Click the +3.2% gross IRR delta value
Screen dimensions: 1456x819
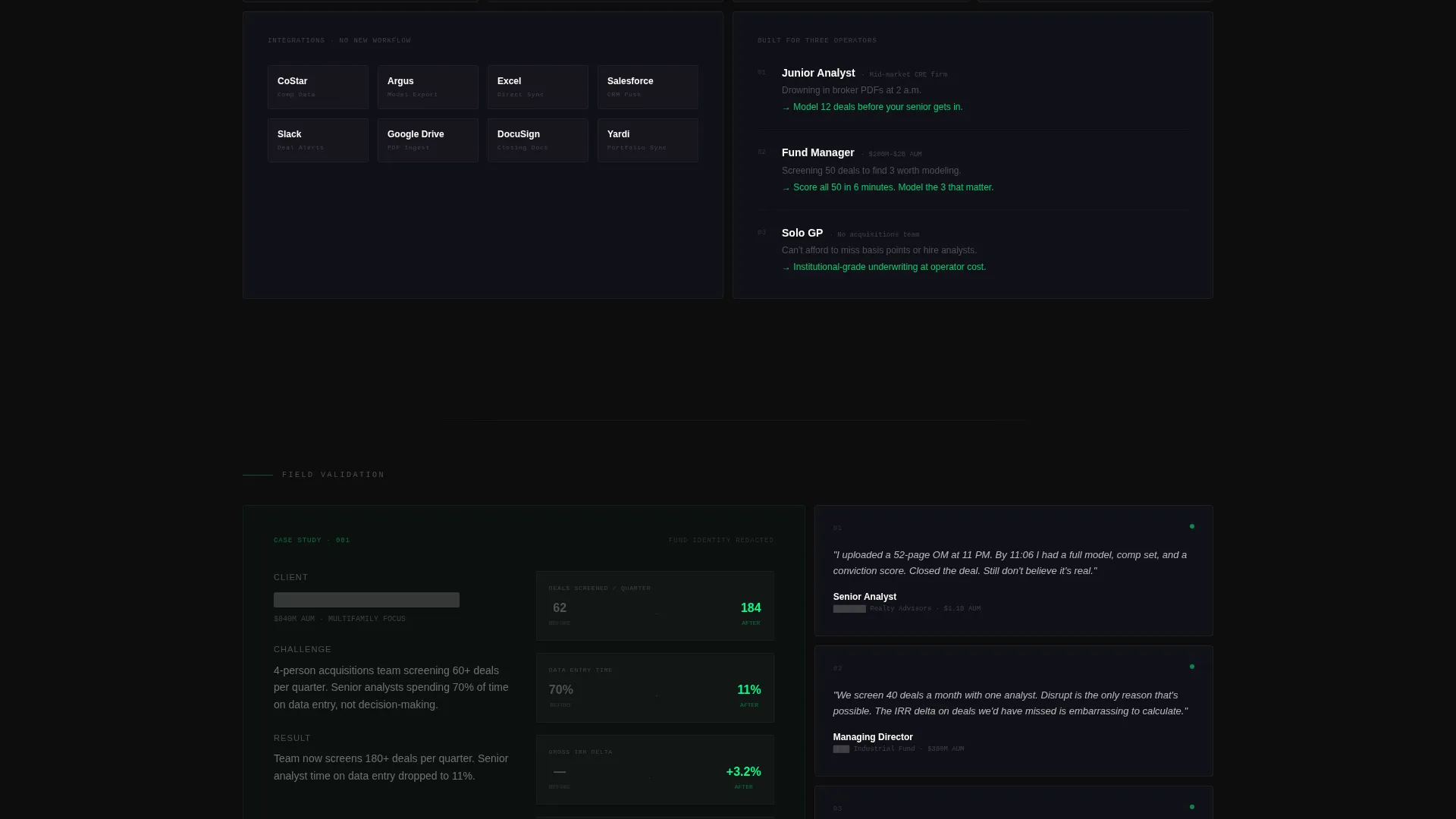744,772
